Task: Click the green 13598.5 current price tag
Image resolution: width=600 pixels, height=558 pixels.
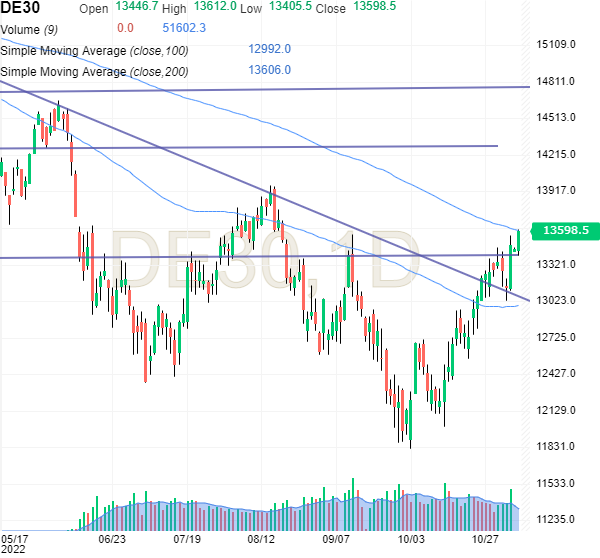Action: pos(564,230)
